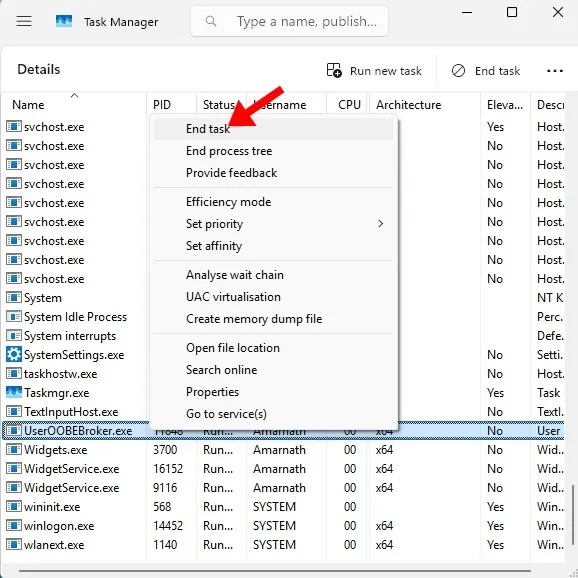Image resolution: width=578 pixels, height=578 pixels.
Task: Choose Open file location
Action: tap(274, 348)
